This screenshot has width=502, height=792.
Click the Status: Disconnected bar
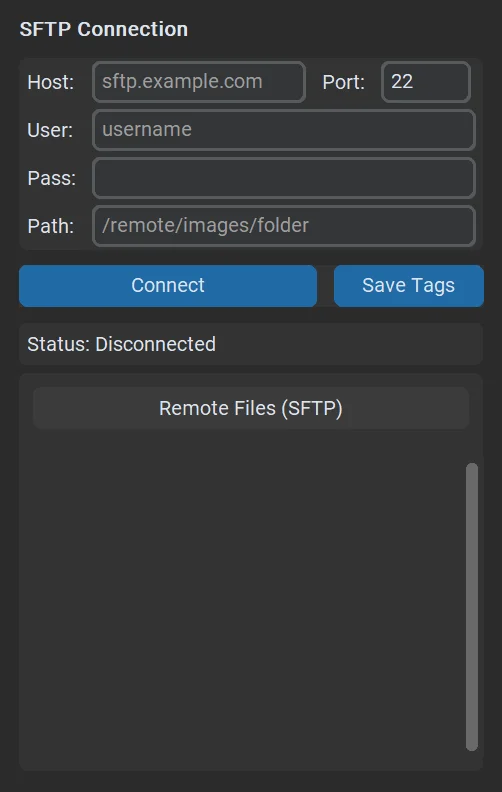(251, 344)
